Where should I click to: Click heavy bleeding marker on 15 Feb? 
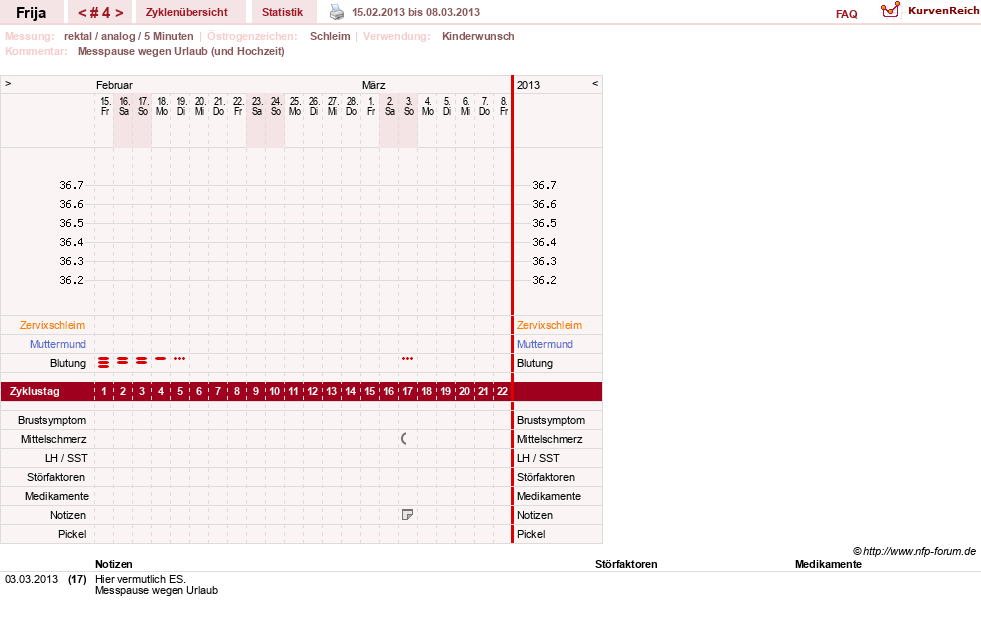tap(103, 362)
